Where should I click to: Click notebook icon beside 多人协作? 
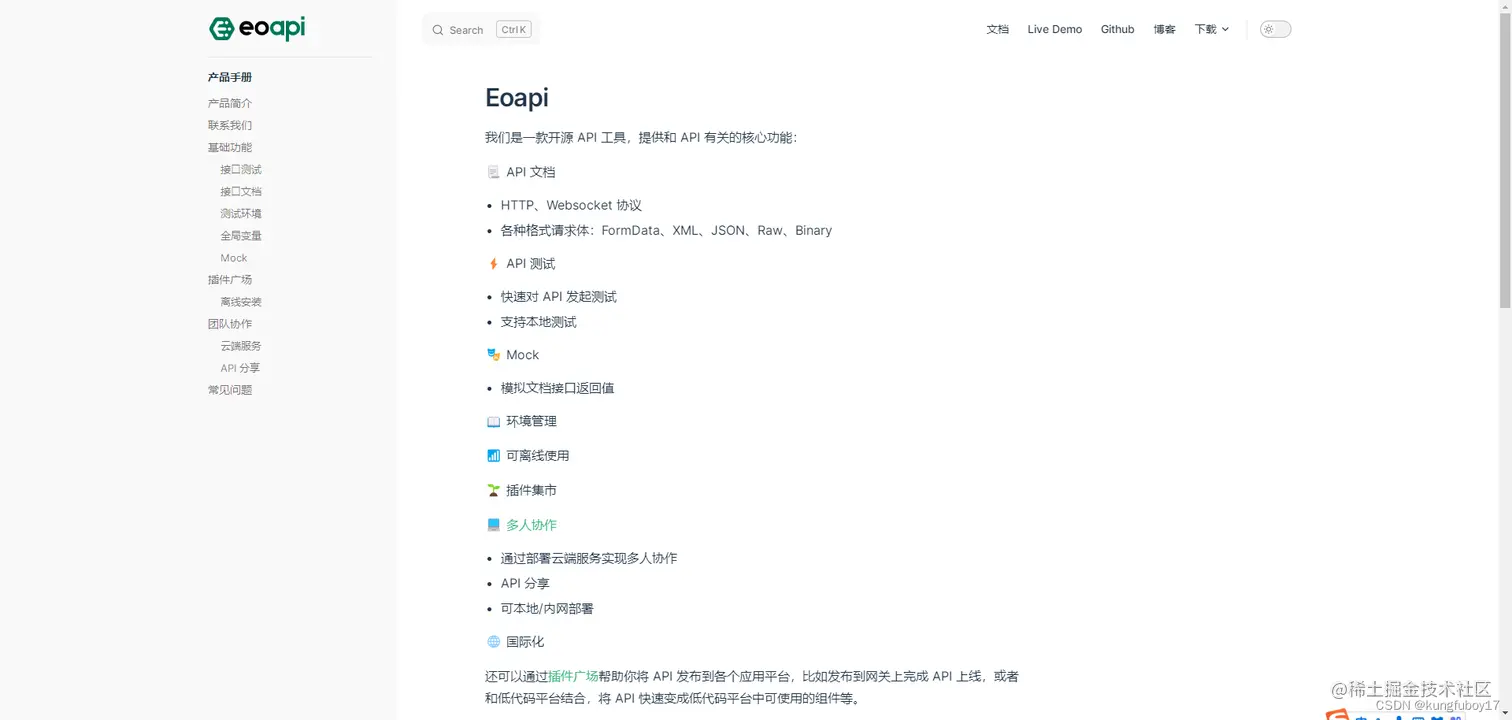[x=493, y=524]
